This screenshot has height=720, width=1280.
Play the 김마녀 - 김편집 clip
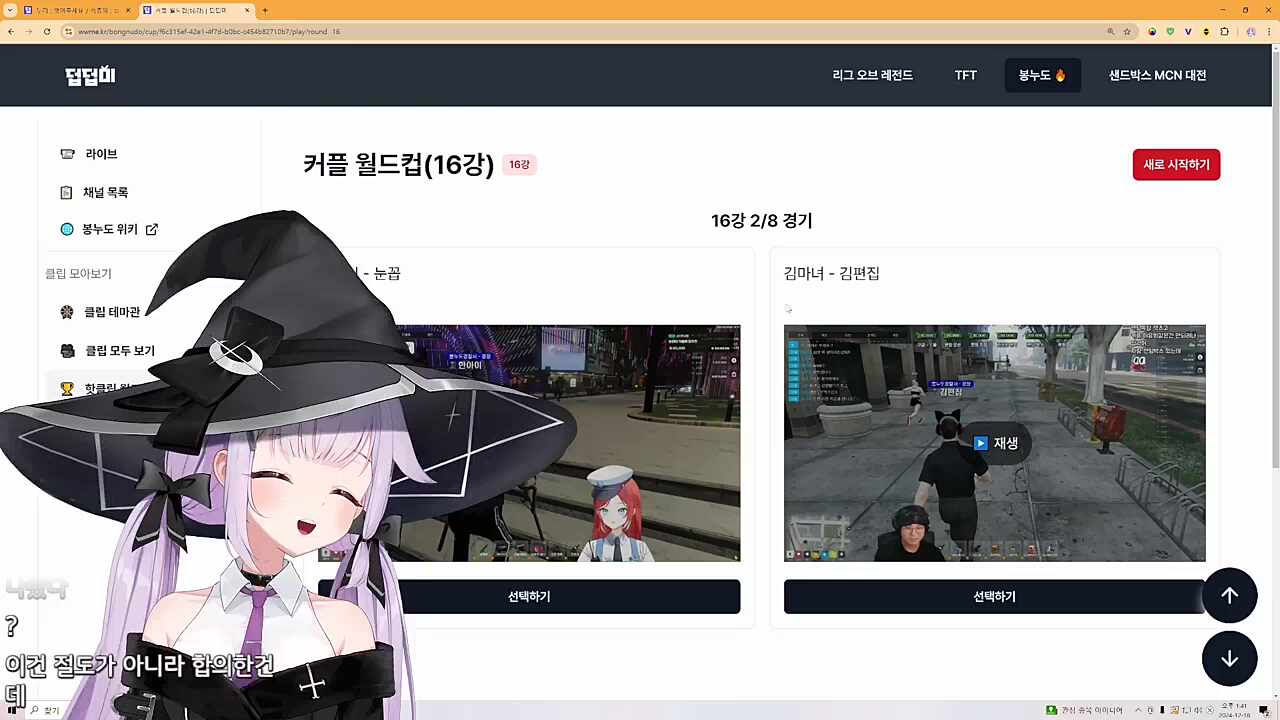(995, 443)
